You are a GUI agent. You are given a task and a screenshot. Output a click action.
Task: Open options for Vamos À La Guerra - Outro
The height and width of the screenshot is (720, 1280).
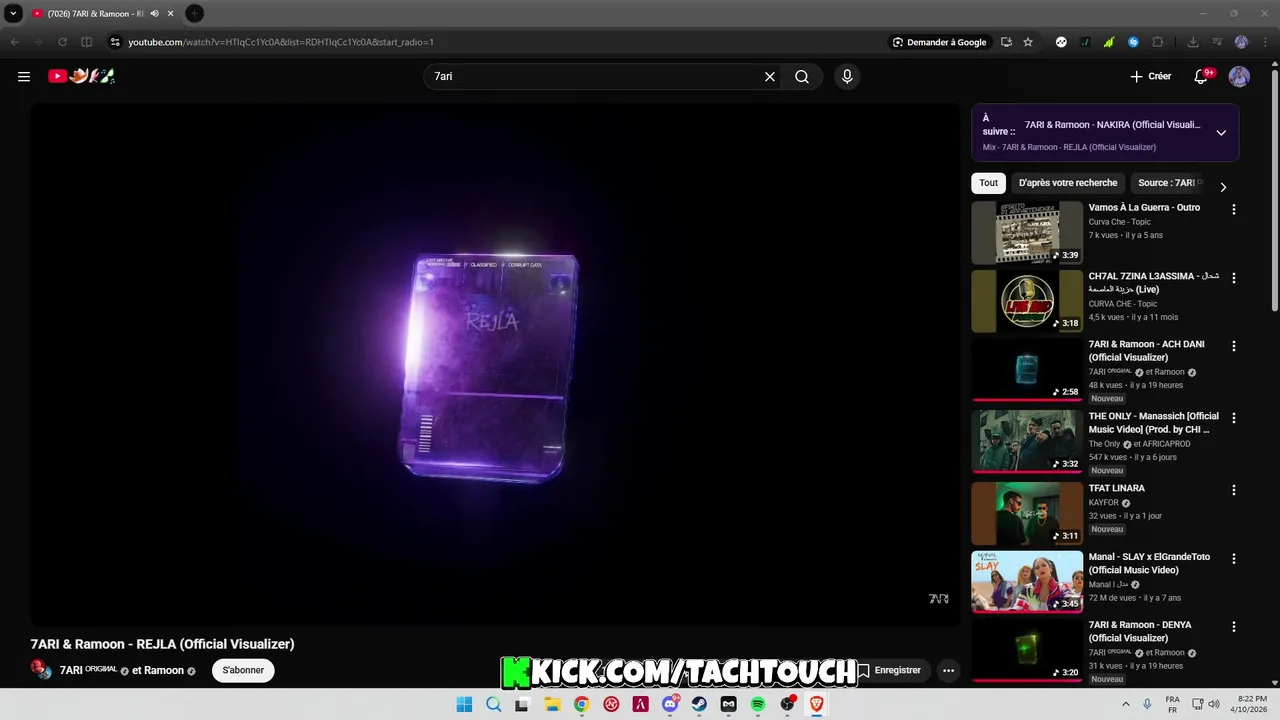pyautogui.click(x=1233, y=210)
